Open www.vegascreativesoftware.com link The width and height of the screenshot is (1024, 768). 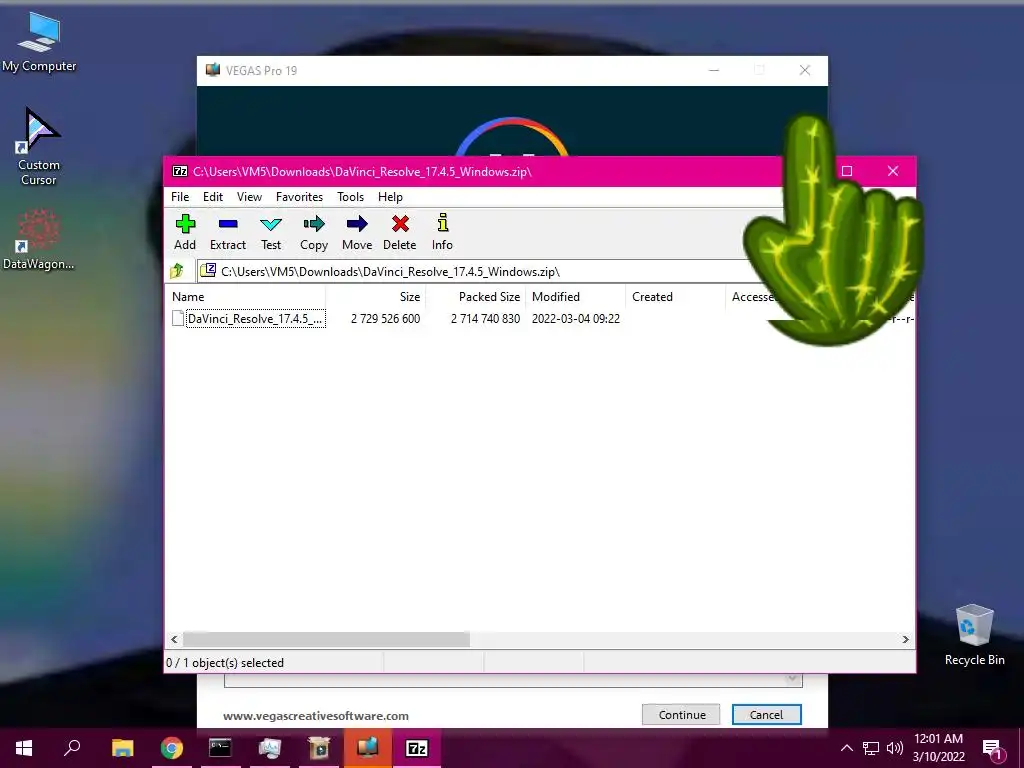(x=315, y=716)
